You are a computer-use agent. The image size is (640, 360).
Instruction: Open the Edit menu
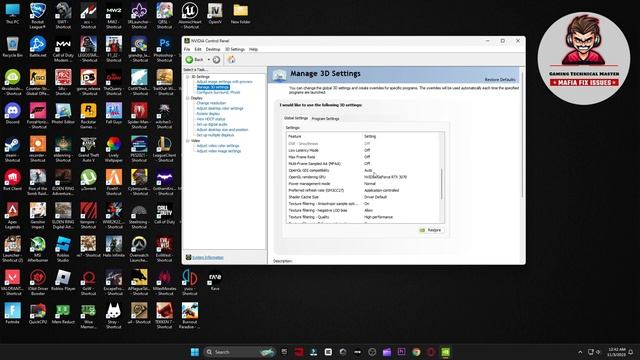(x=198, y=49)
